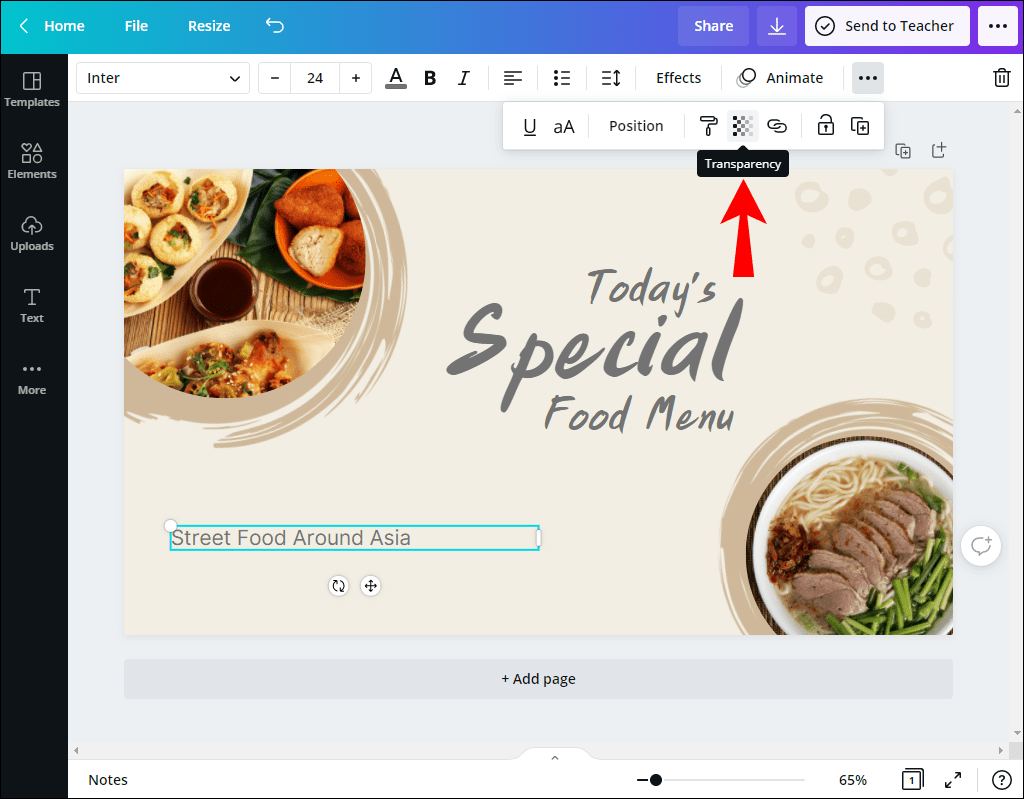
Task: Open the Resize menu
Action: tap(208, 25)
